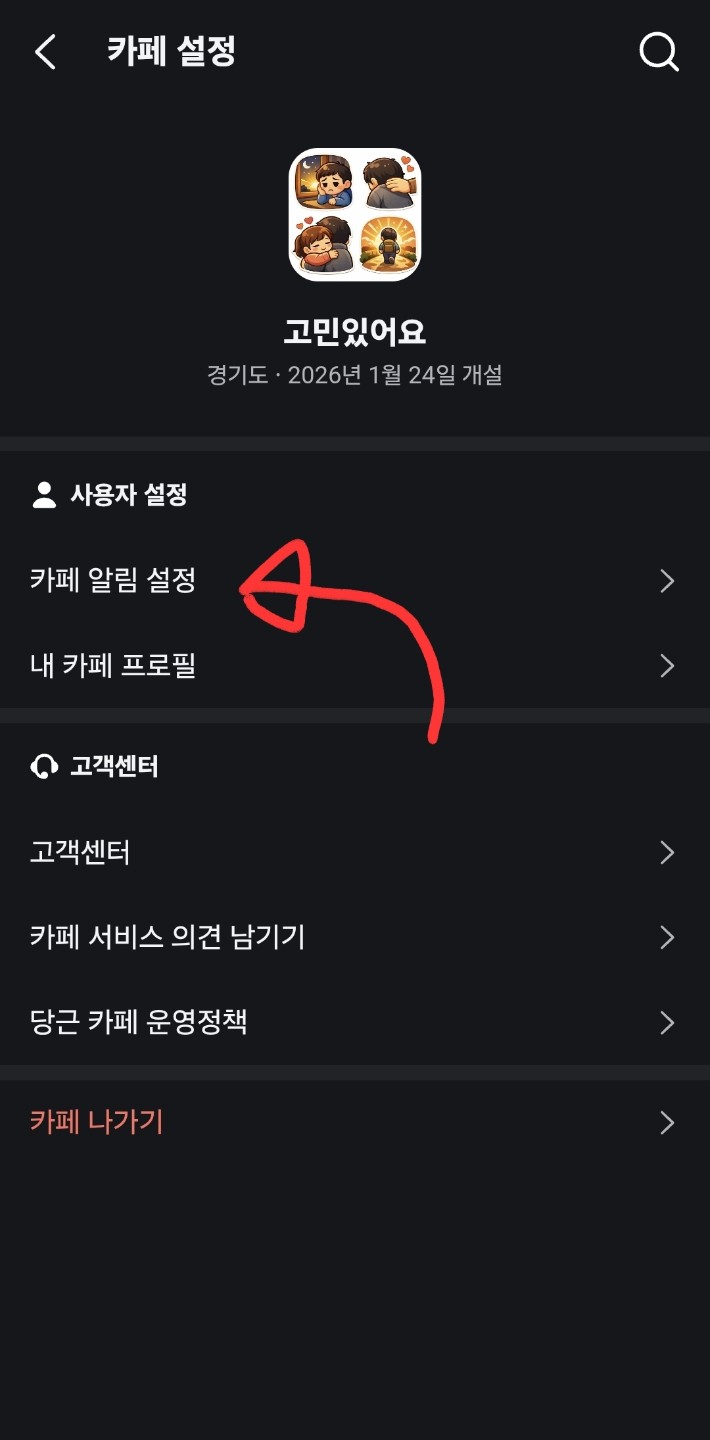Click the 경기도 · 2026년 1월 24일 개설 text
Image resolution: width=710 pixels, height=1440 pixels.
355,376
